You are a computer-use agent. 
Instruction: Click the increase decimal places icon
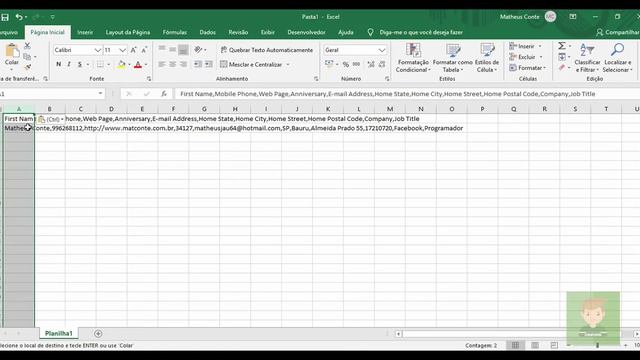click(x=371, y=64)
